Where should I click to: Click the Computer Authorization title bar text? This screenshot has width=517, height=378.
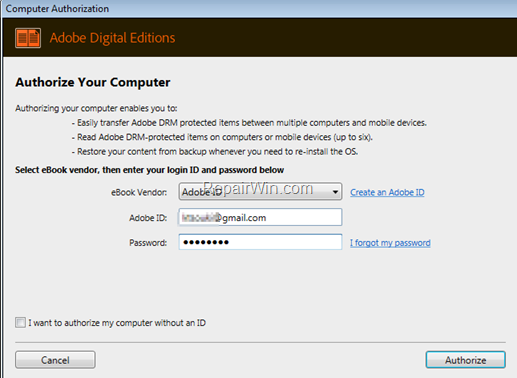point(57,9)
